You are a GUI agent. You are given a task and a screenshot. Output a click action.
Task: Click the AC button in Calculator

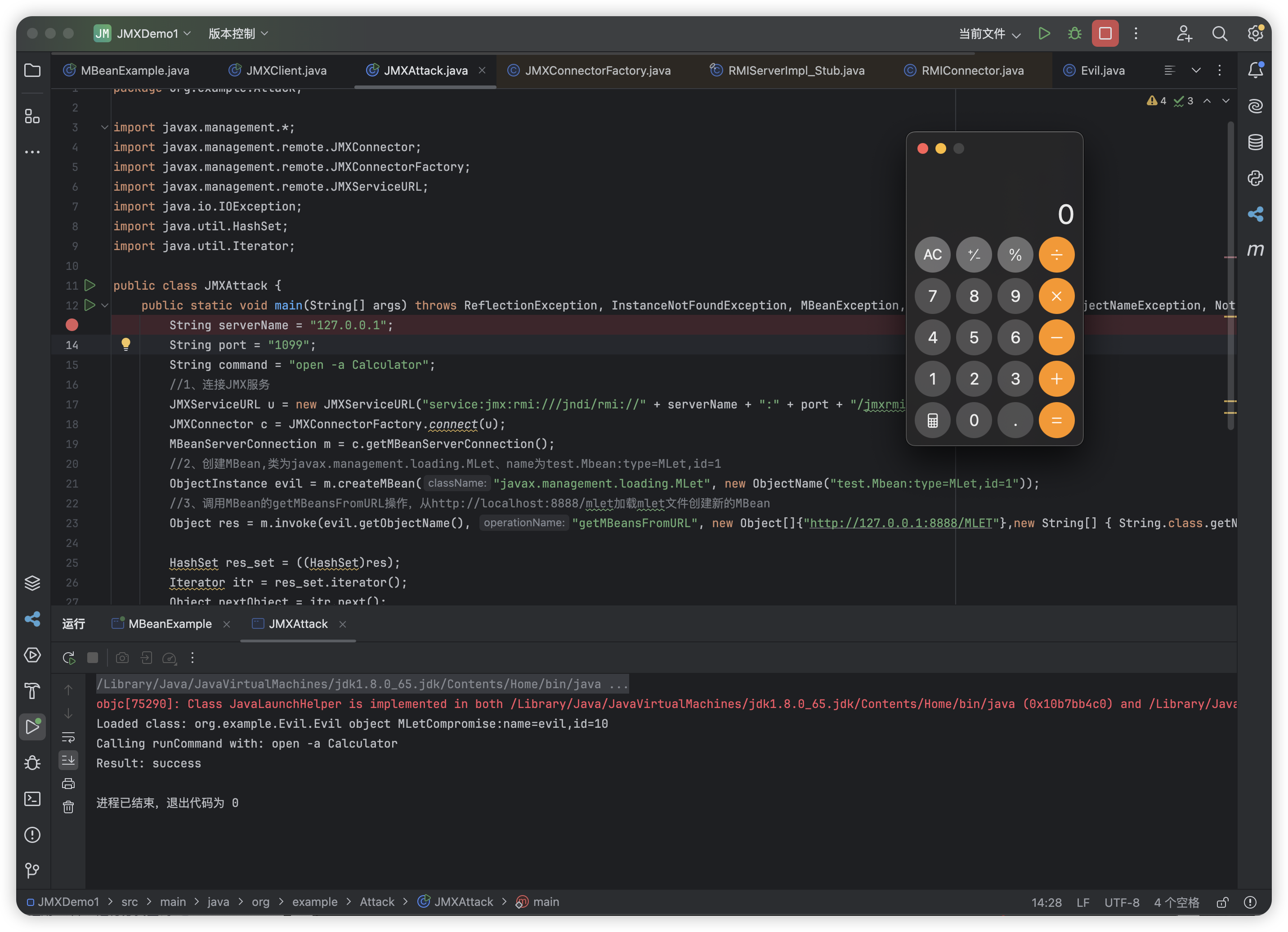(x=932, y=255)
